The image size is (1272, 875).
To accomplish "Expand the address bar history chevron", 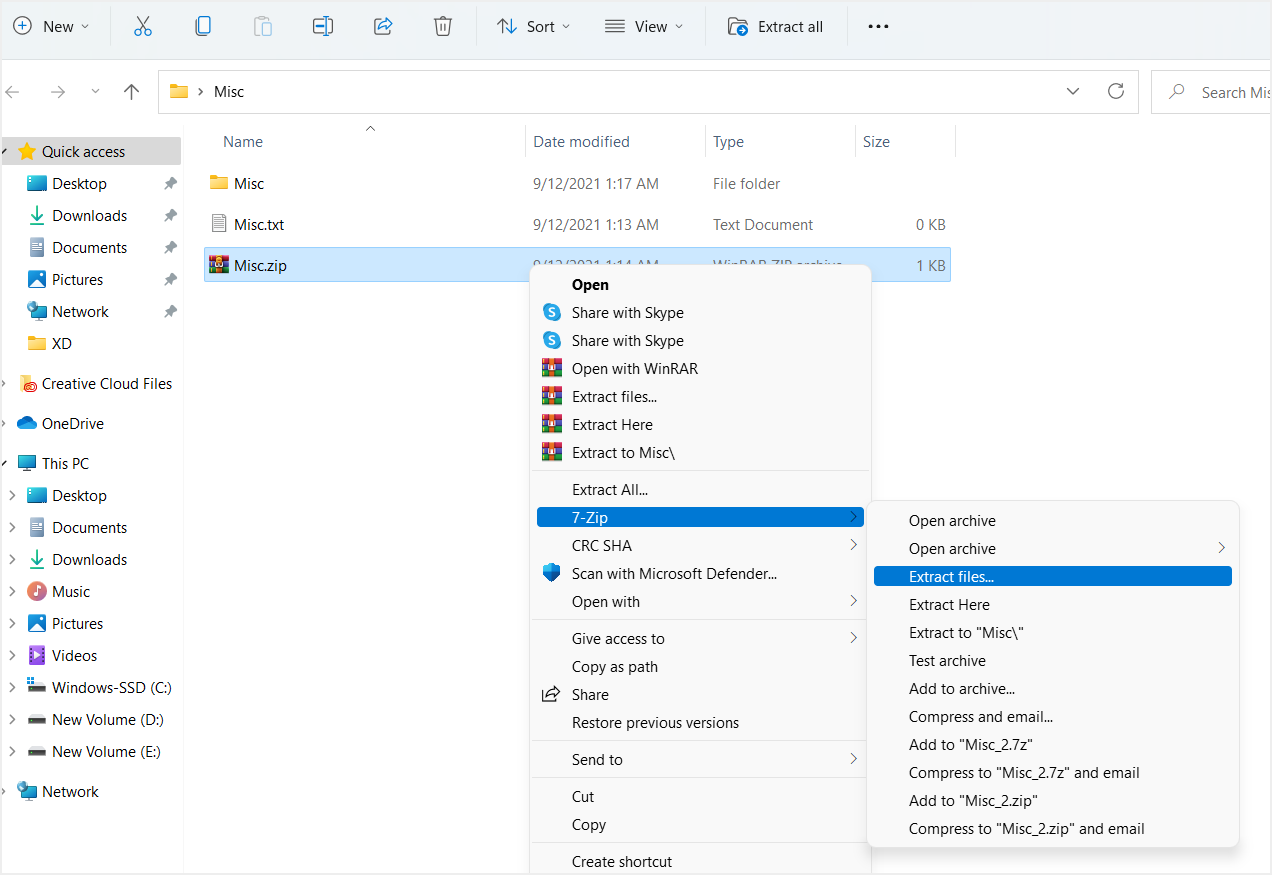I will 1073,92.
